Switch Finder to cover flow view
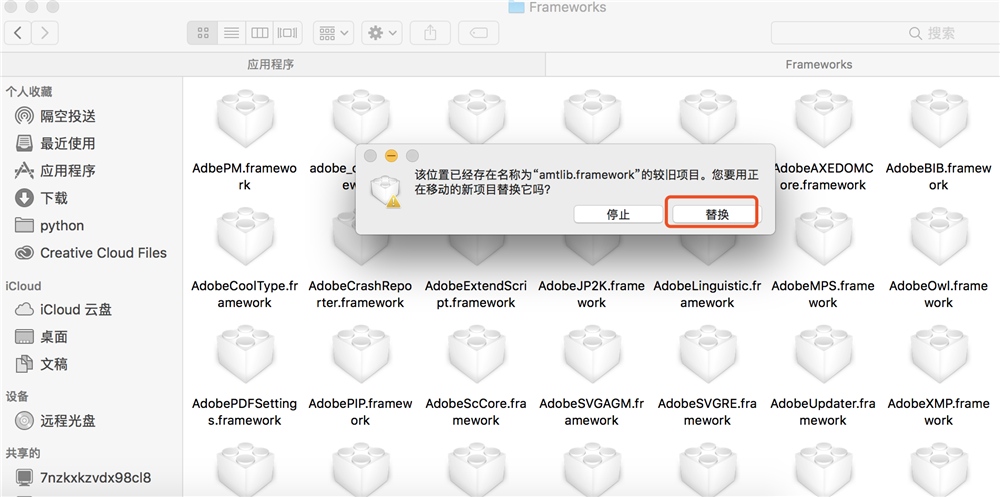 (x=288, y=33)
